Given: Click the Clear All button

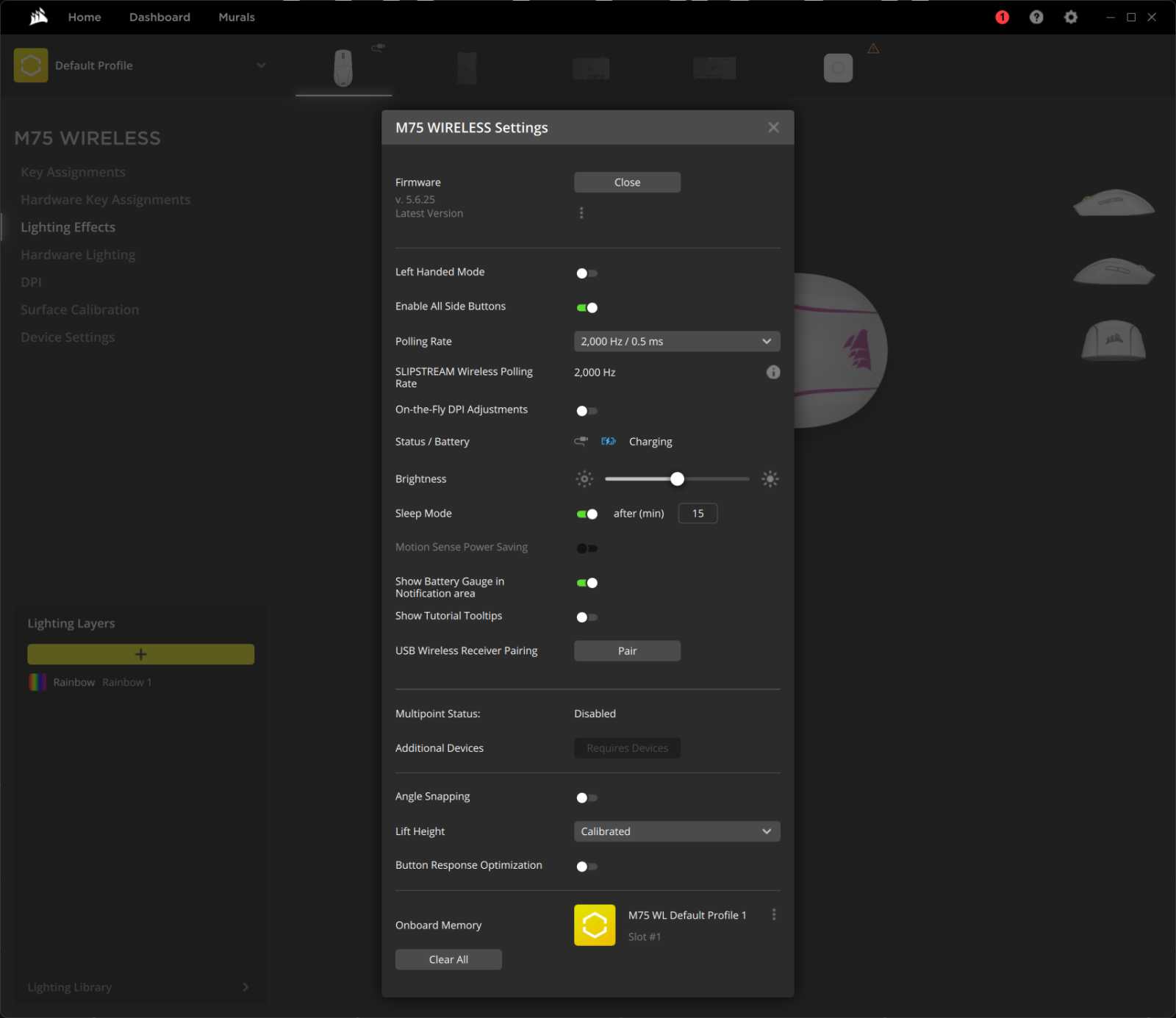Looking at the screenshot, I should click(x=448, y=959).
